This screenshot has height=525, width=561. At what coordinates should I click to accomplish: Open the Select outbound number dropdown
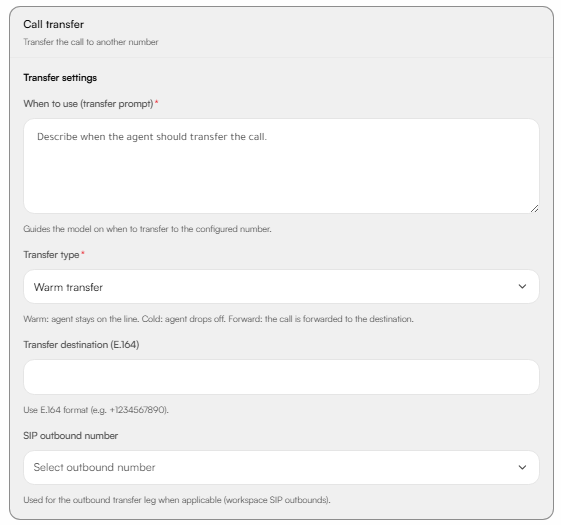click(x=281, y=467)
